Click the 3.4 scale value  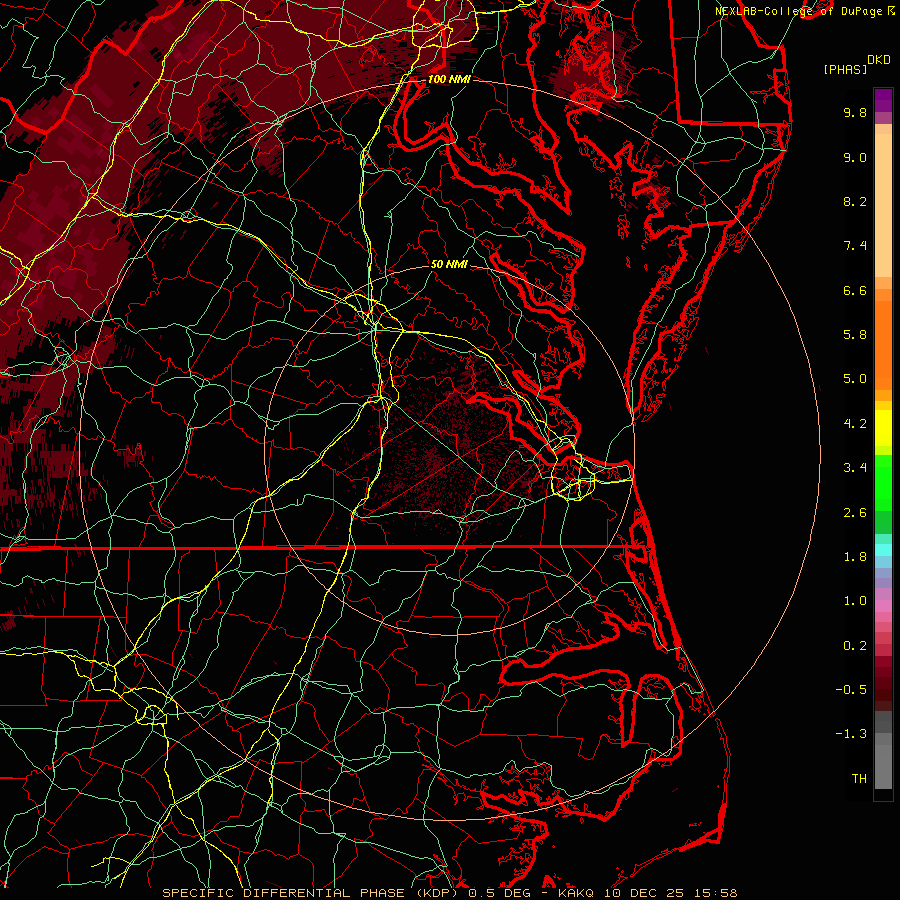855,468
